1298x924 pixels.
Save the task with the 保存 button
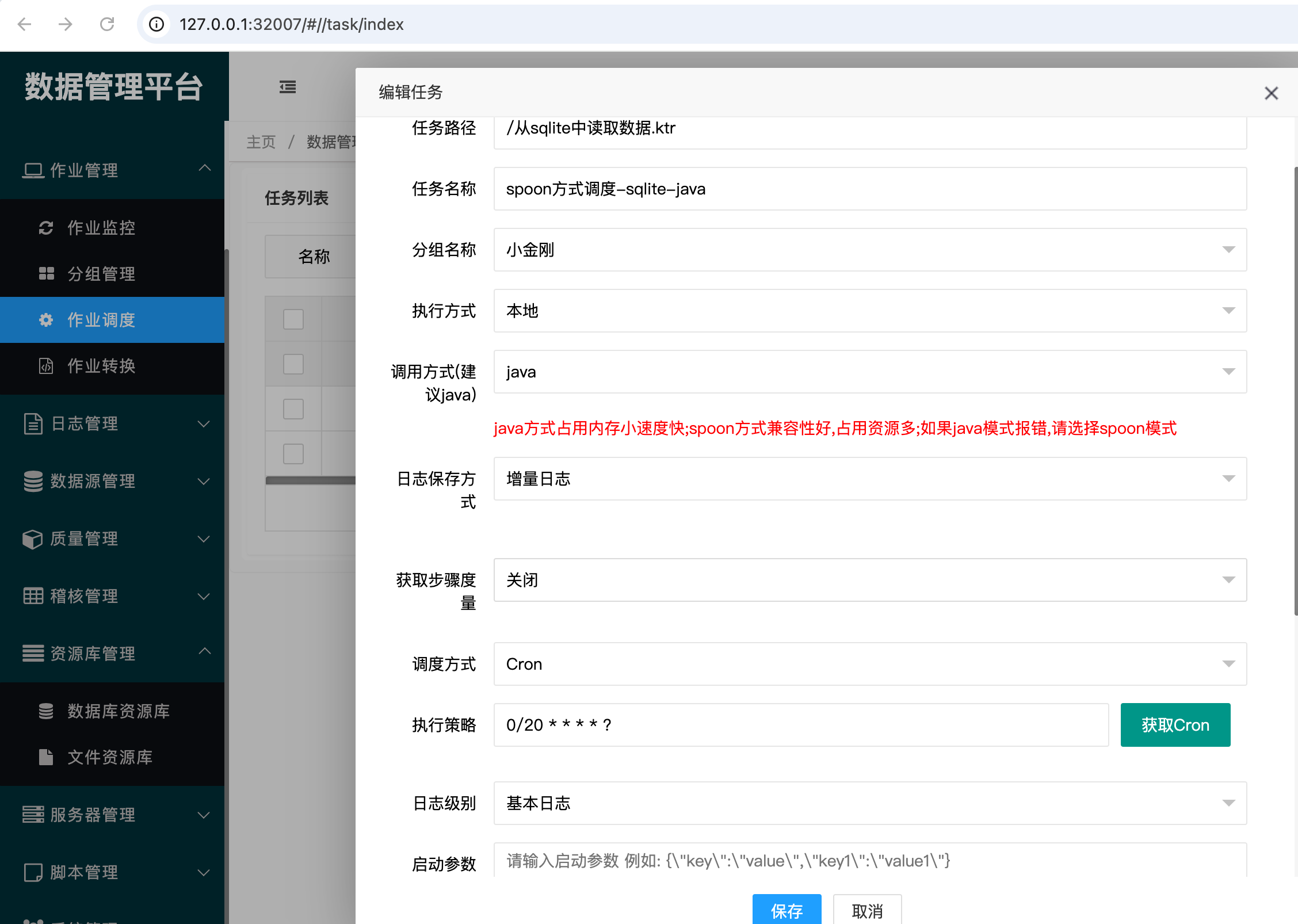tap(787, 910)
